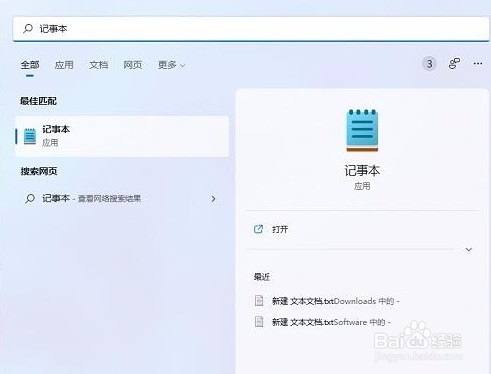
Task: Click the open-external icon beside 打开
Action: click(258, 229)
